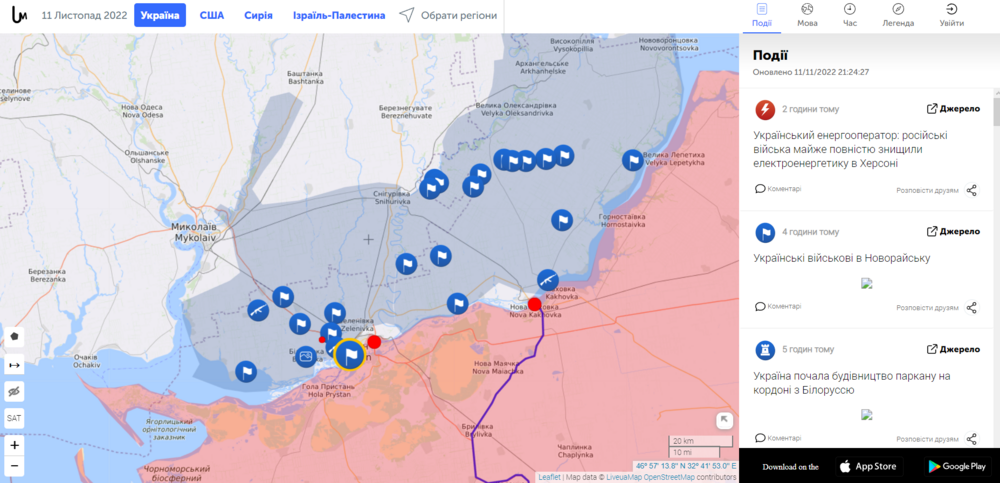Open Джерело link for energy operator event
Viewport: 1000px width, 483px height.
(x=953, y=108)
